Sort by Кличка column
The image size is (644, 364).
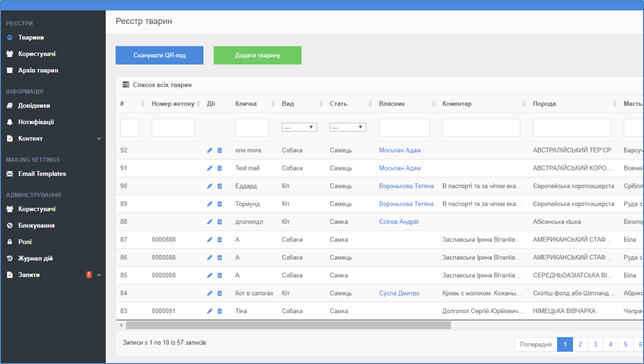[273, 104]
